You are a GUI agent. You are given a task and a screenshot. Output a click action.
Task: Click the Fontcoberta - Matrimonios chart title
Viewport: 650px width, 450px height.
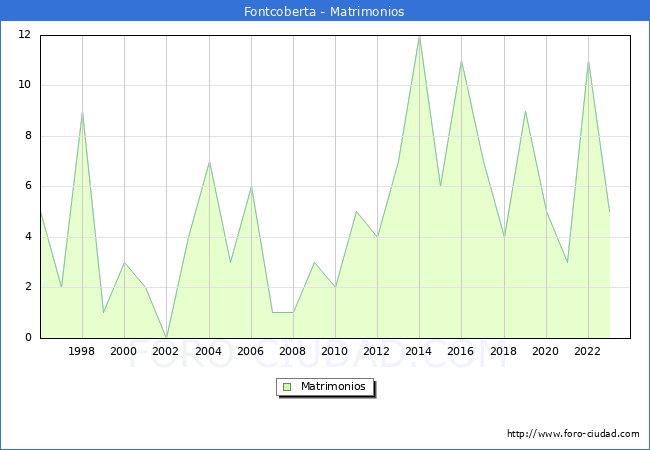[324, 12]
